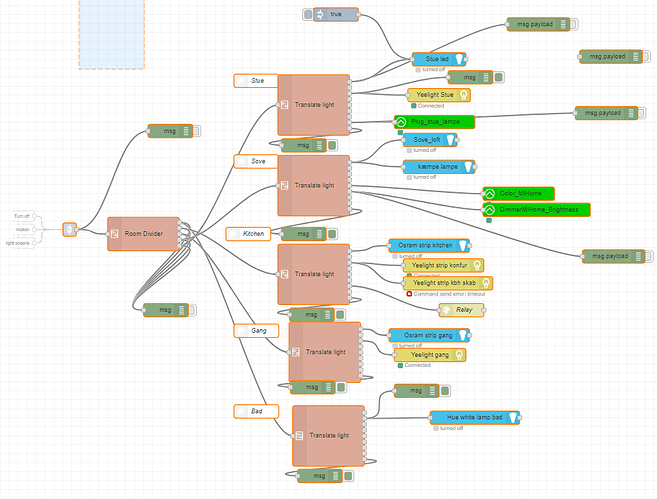Viewport: 657px width, 499px height.
Task: Click 'turned off' status under Hue white lamp bad
Action: (451, 428)
